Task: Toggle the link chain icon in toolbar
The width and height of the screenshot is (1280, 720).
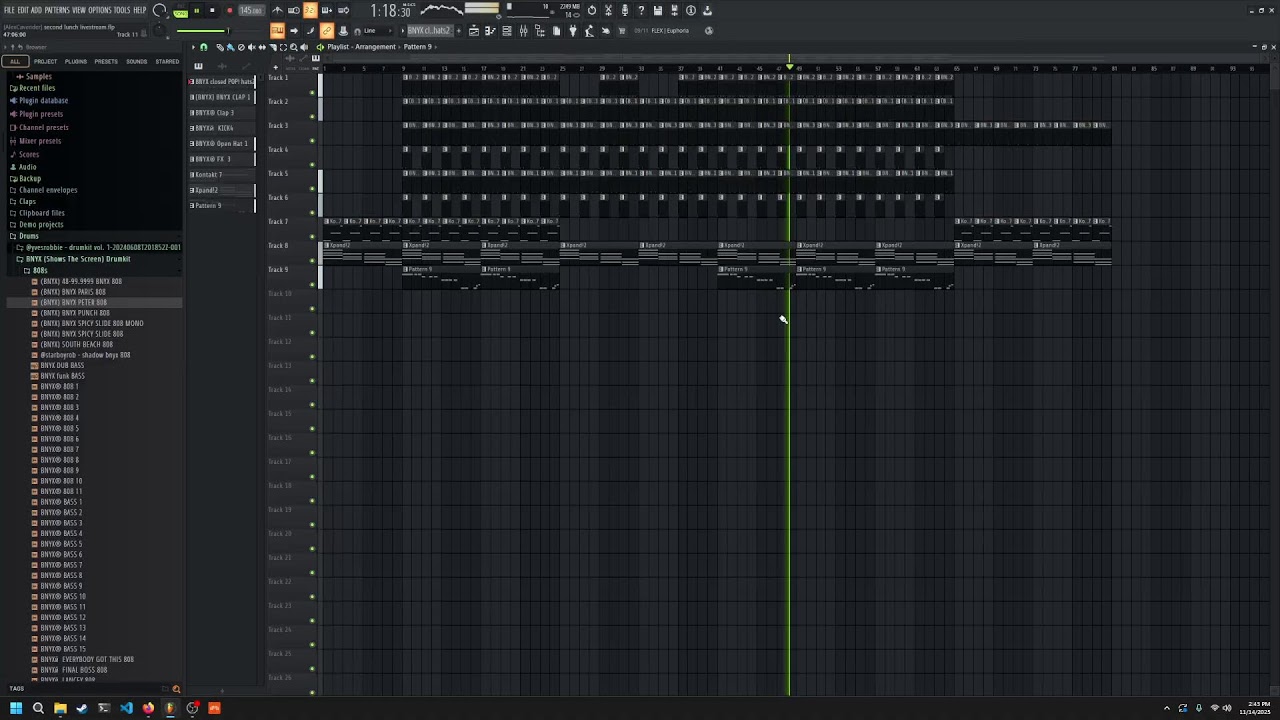Action: [326, 31]
